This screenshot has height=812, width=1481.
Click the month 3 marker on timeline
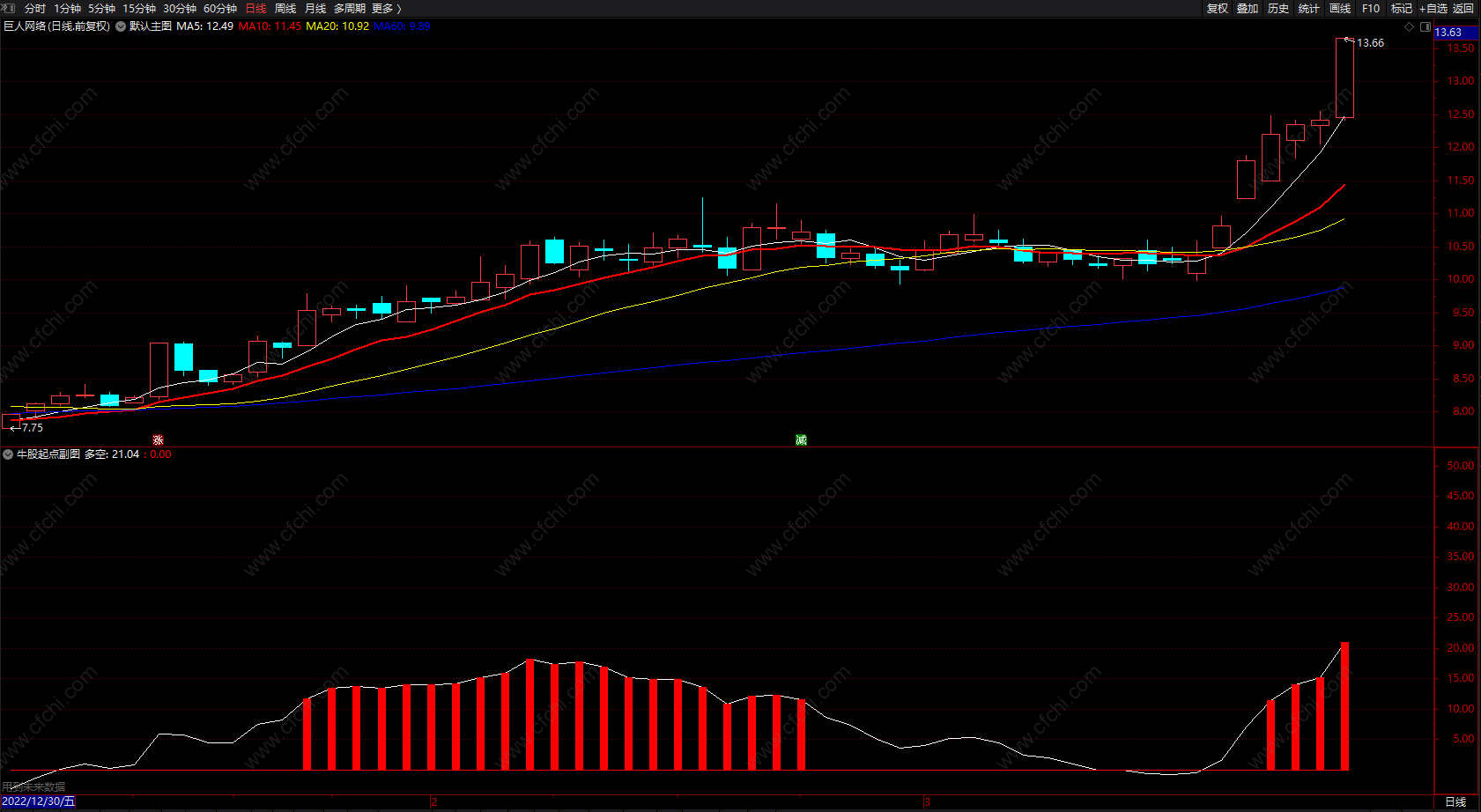(927, 801)
